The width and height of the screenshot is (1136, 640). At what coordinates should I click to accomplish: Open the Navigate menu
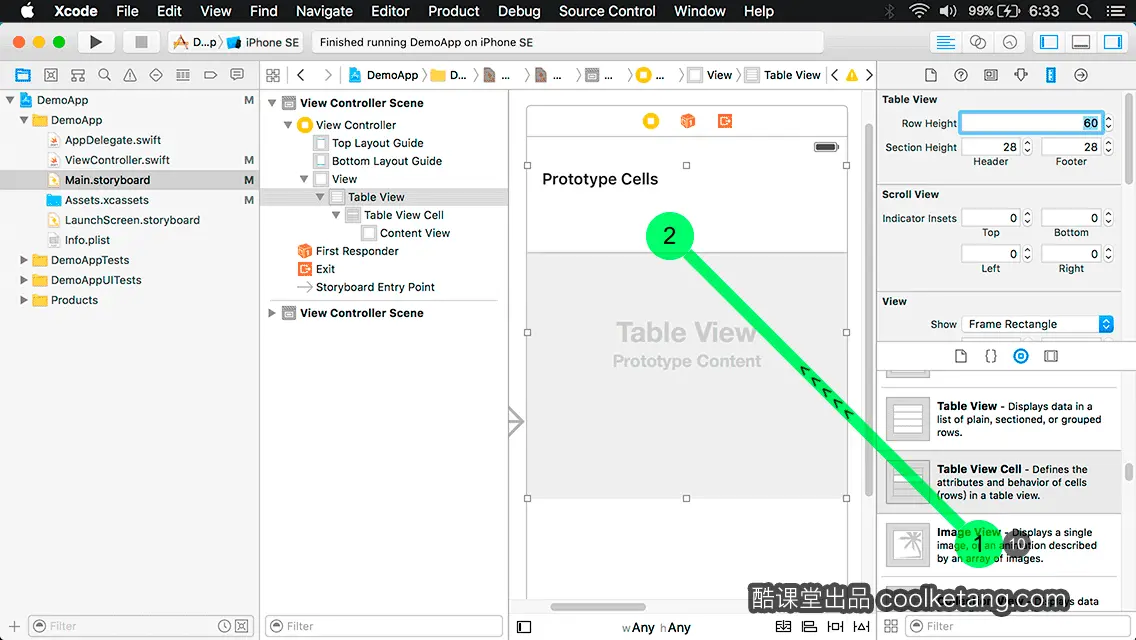[x=324, y=11]
